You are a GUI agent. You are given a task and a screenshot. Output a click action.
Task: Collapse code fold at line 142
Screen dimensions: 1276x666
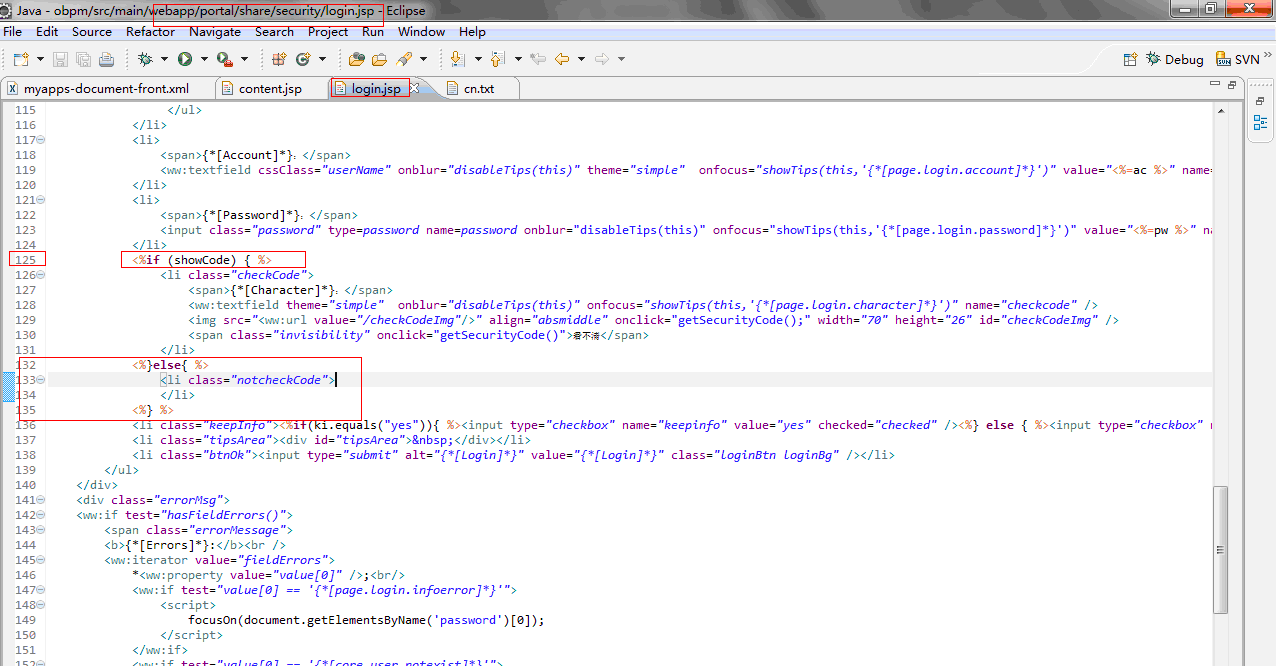pos(41,515)
